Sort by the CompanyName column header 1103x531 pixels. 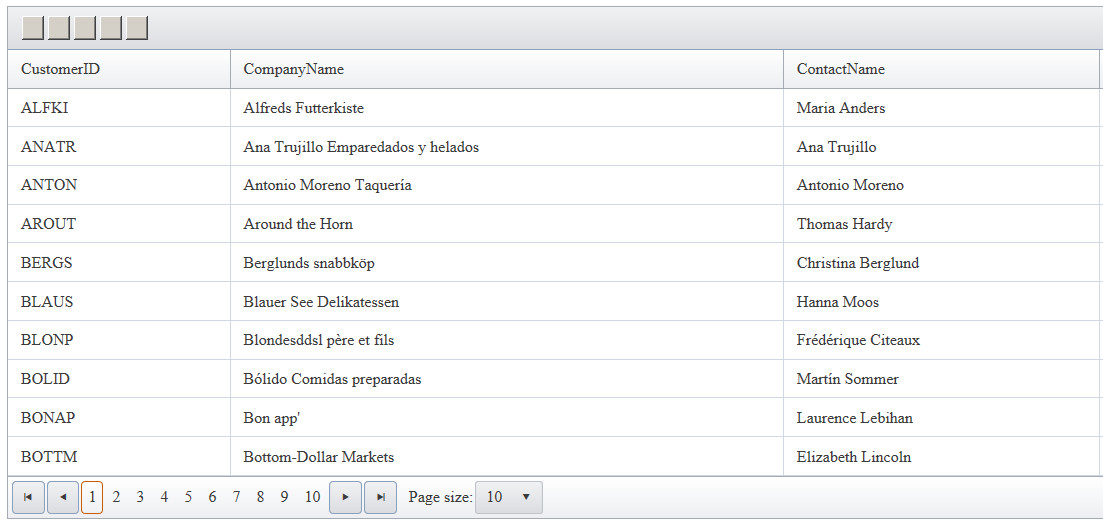[x=293, y=69]
